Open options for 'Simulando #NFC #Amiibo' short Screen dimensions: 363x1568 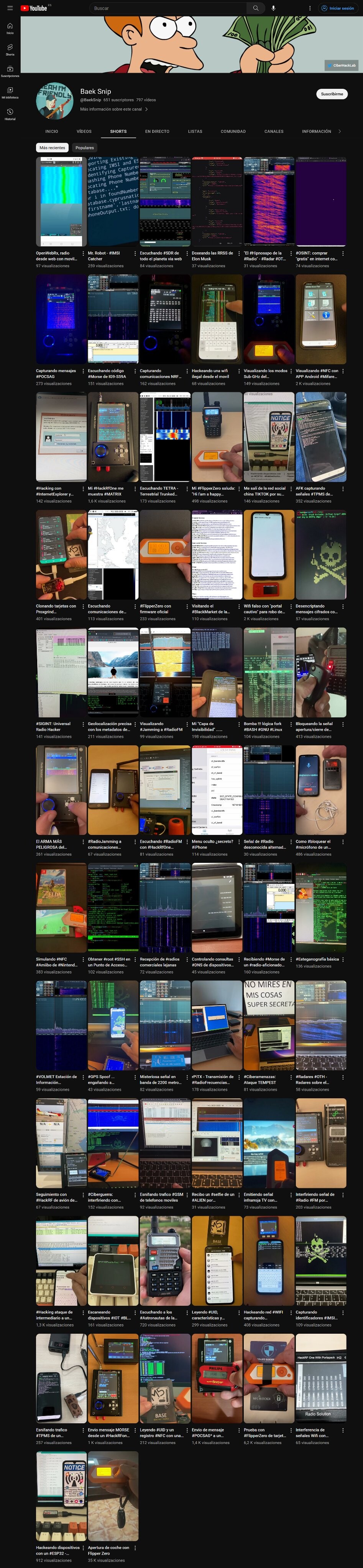[x=84, y=959]
